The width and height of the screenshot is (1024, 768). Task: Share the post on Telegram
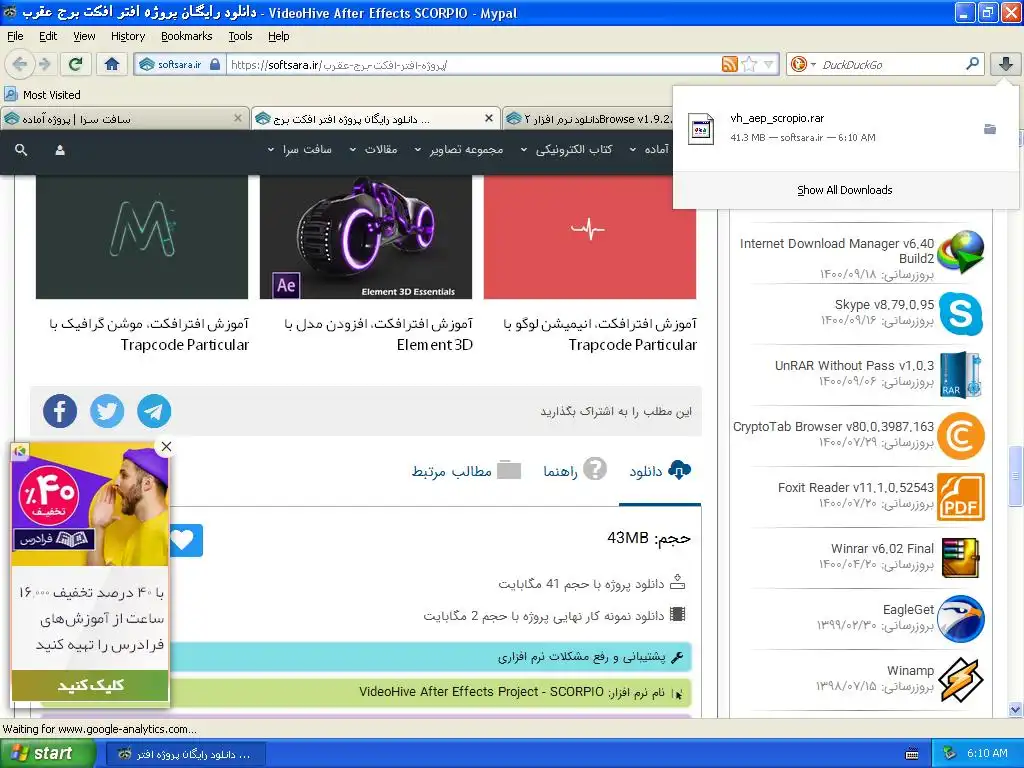pos(154,411)
